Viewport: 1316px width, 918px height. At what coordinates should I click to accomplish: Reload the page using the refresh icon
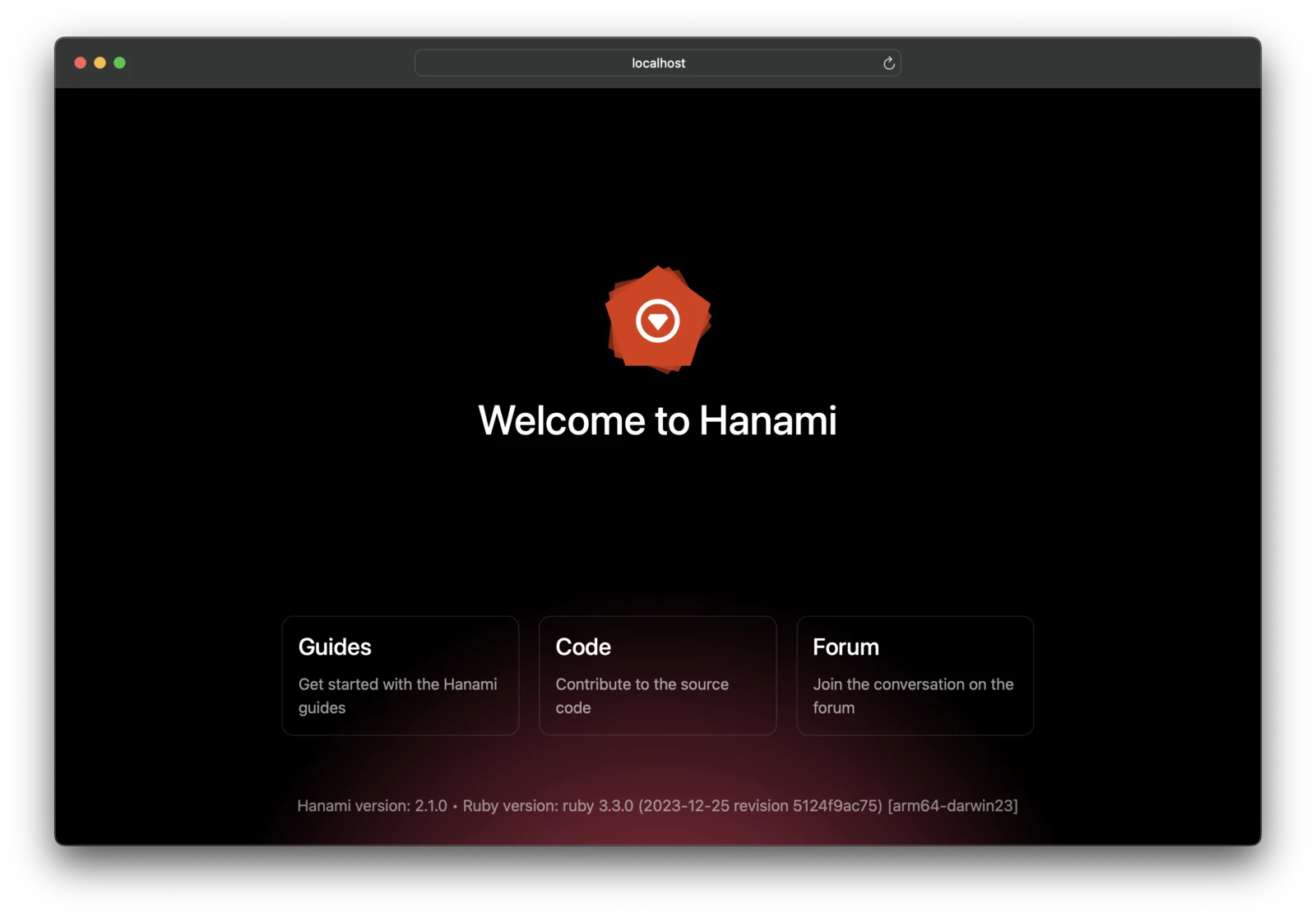tap(888, 63)
